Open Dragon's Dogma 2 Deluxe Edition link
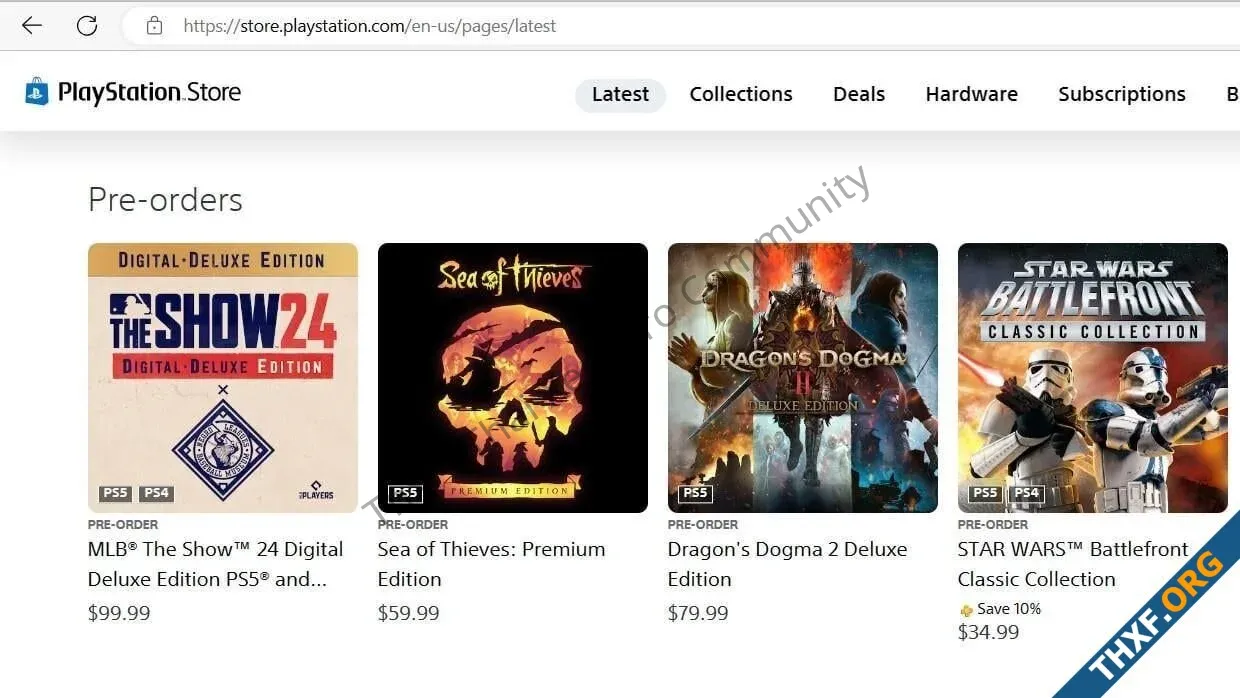This screenshot has width=1240, height=698. pyautogui.click(x=787, y=564)
